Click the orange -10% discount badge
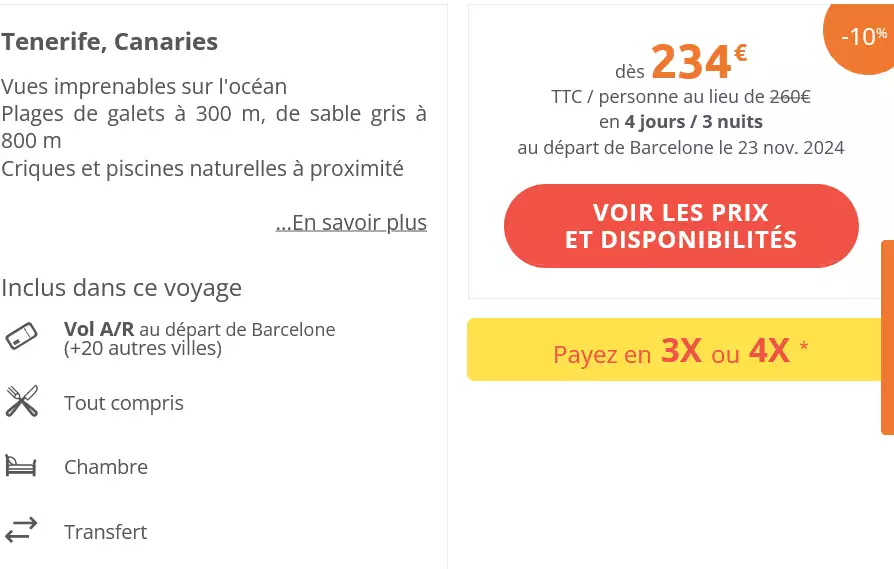This screenshot has height=569, width=894. click(862, 37)
